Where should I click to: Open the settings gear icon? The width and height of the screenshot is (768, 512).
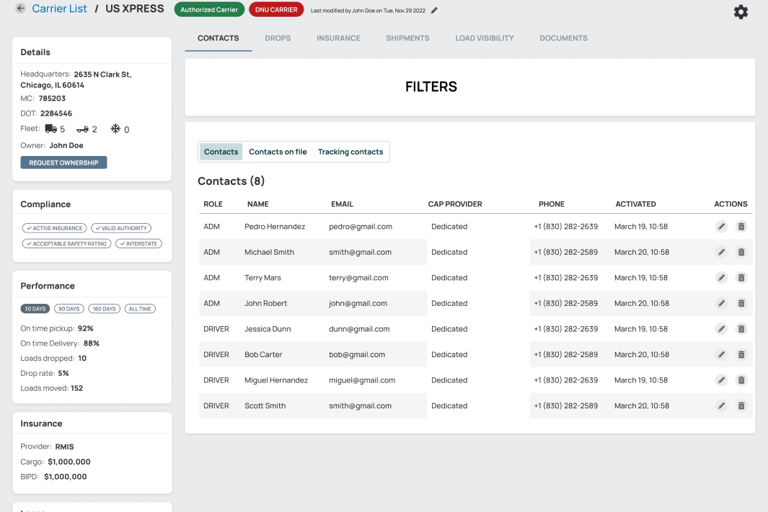coord(741,12)
